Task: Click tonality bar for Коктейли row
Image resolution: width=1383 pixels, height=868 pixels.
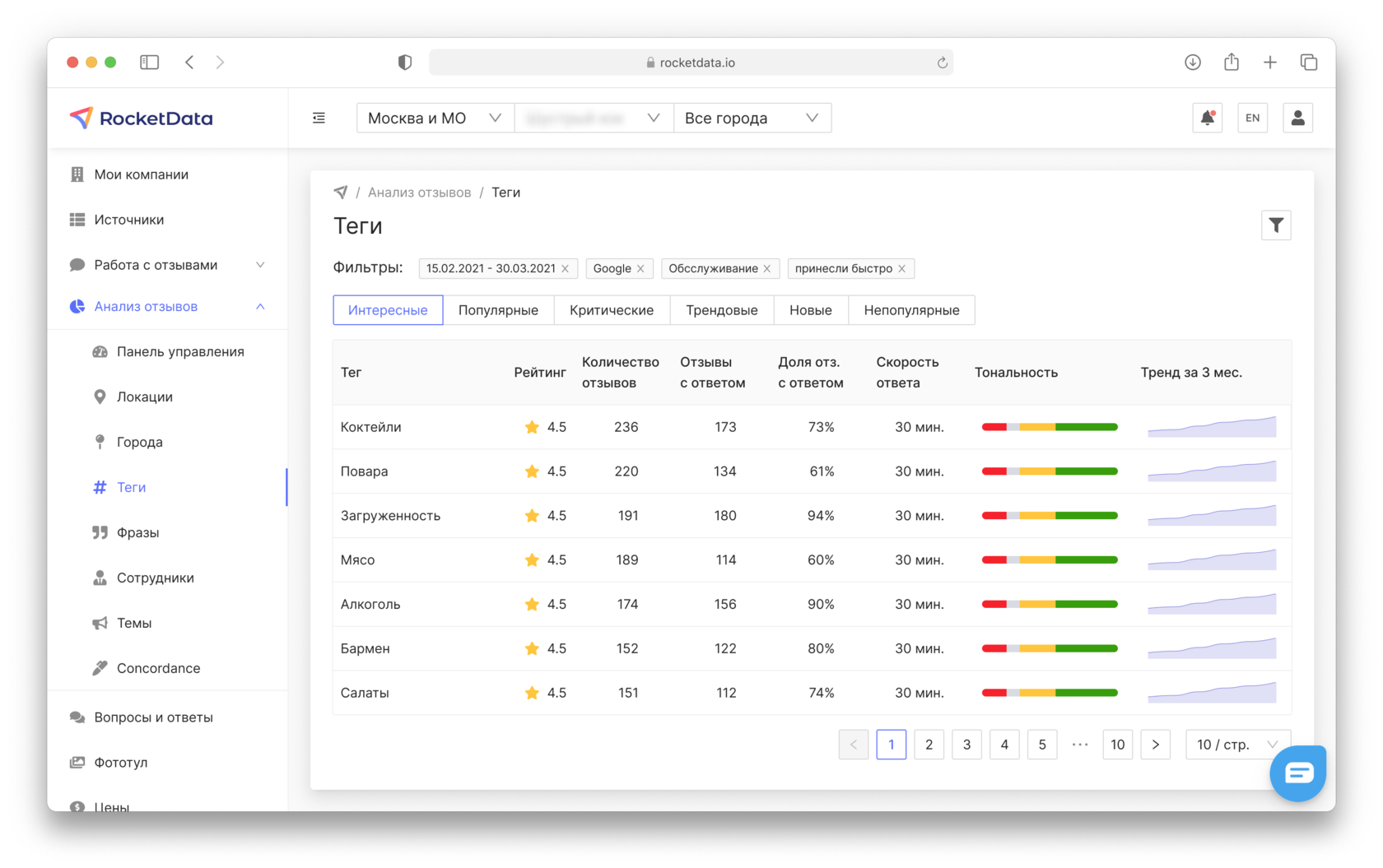Action: [x=1050, y=427]
